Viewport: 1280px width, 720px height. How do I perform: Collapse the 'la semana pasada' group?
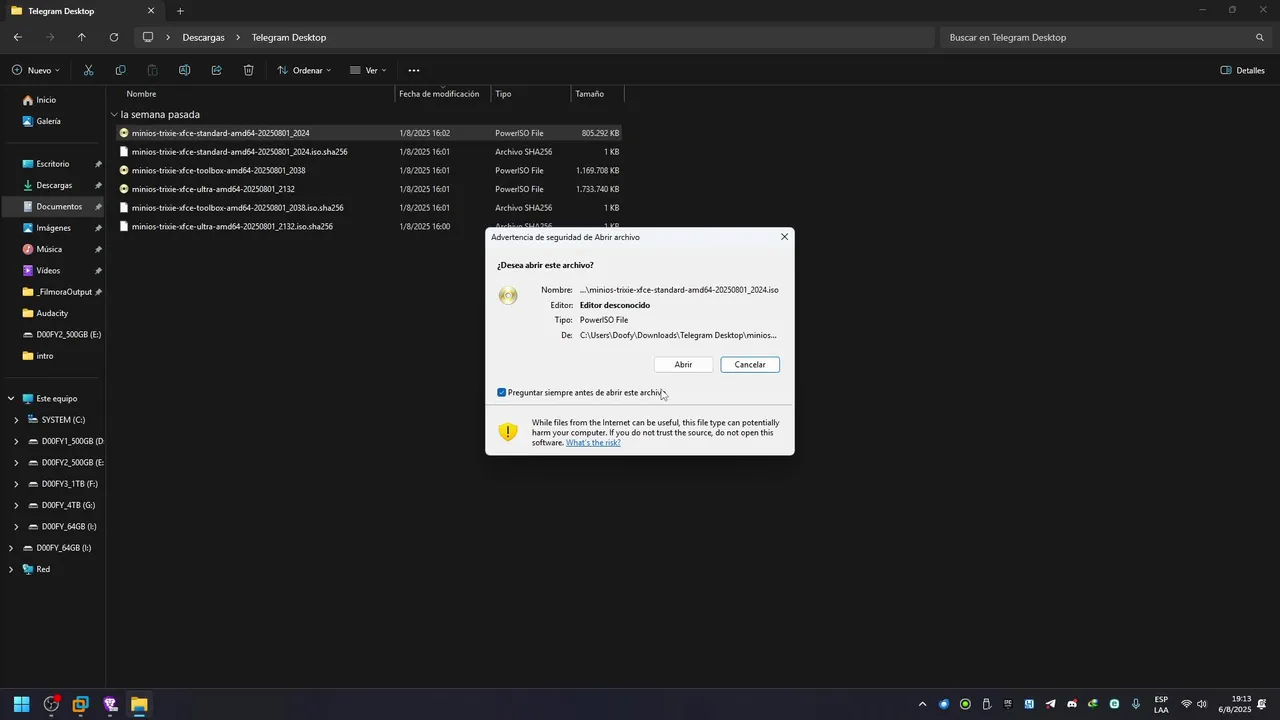114,114
